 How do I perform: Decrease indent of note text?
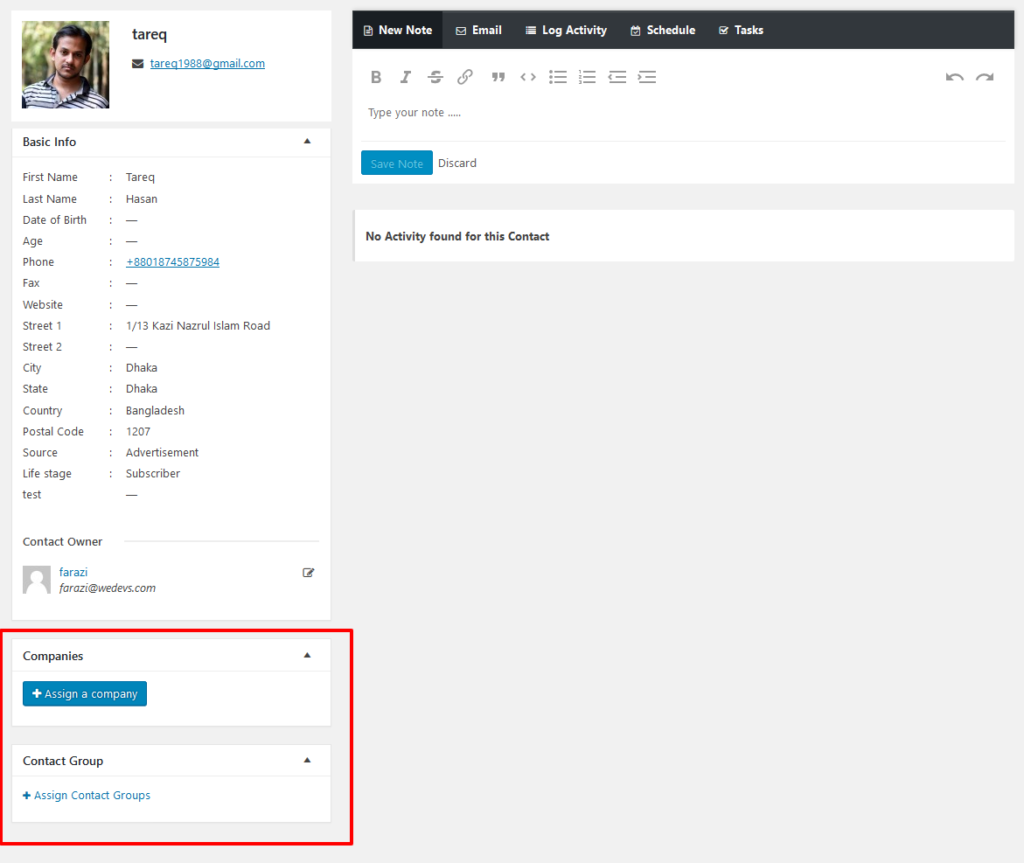pyautogui.click(x=617, y=77)
